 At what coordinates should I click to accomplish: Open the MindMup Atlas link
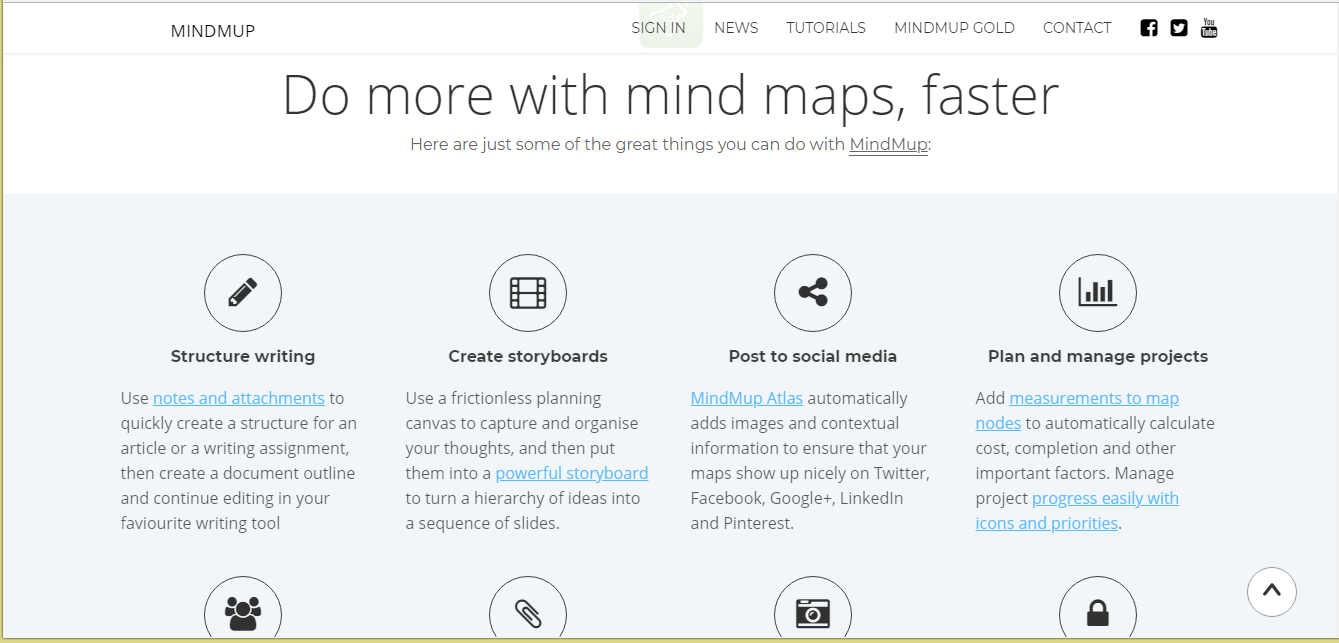[x=747, y=398]
